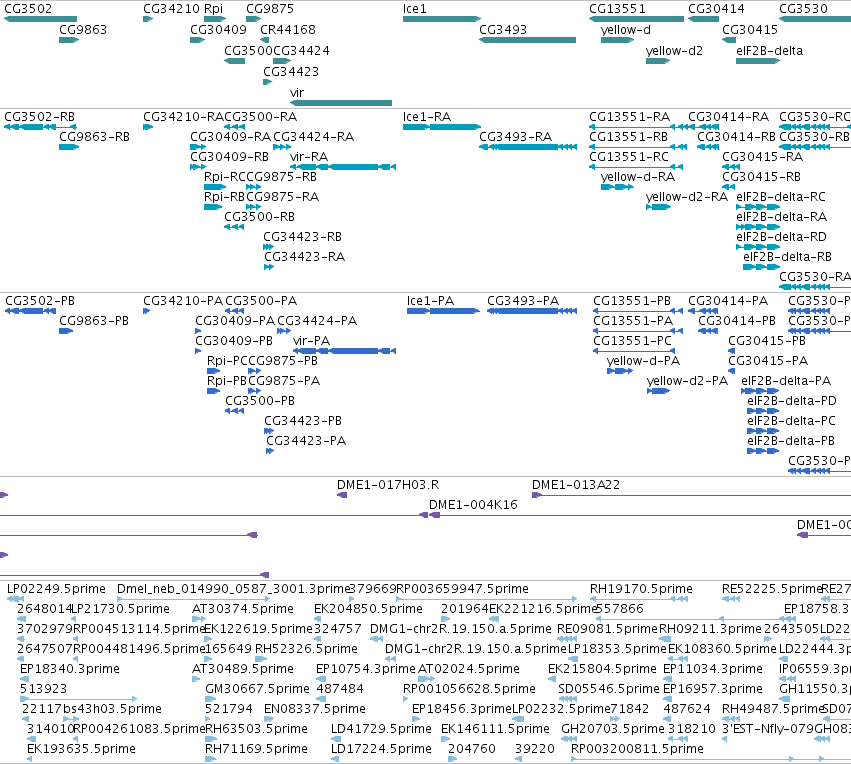Click the CG34424-RA transcript label
The image size is (851, 764).
[x=313, y=137]
